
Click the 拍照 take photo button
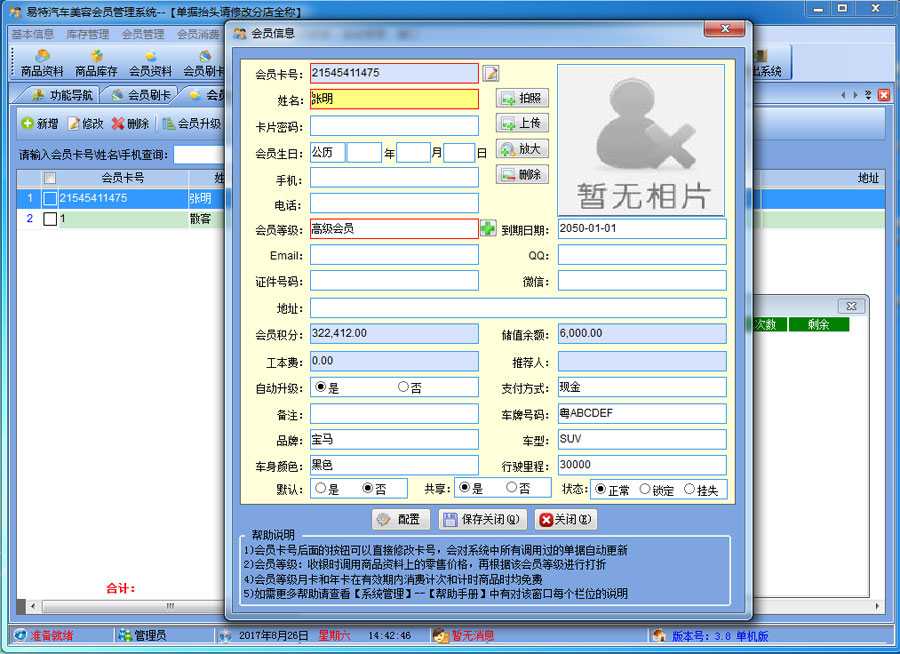522,98
